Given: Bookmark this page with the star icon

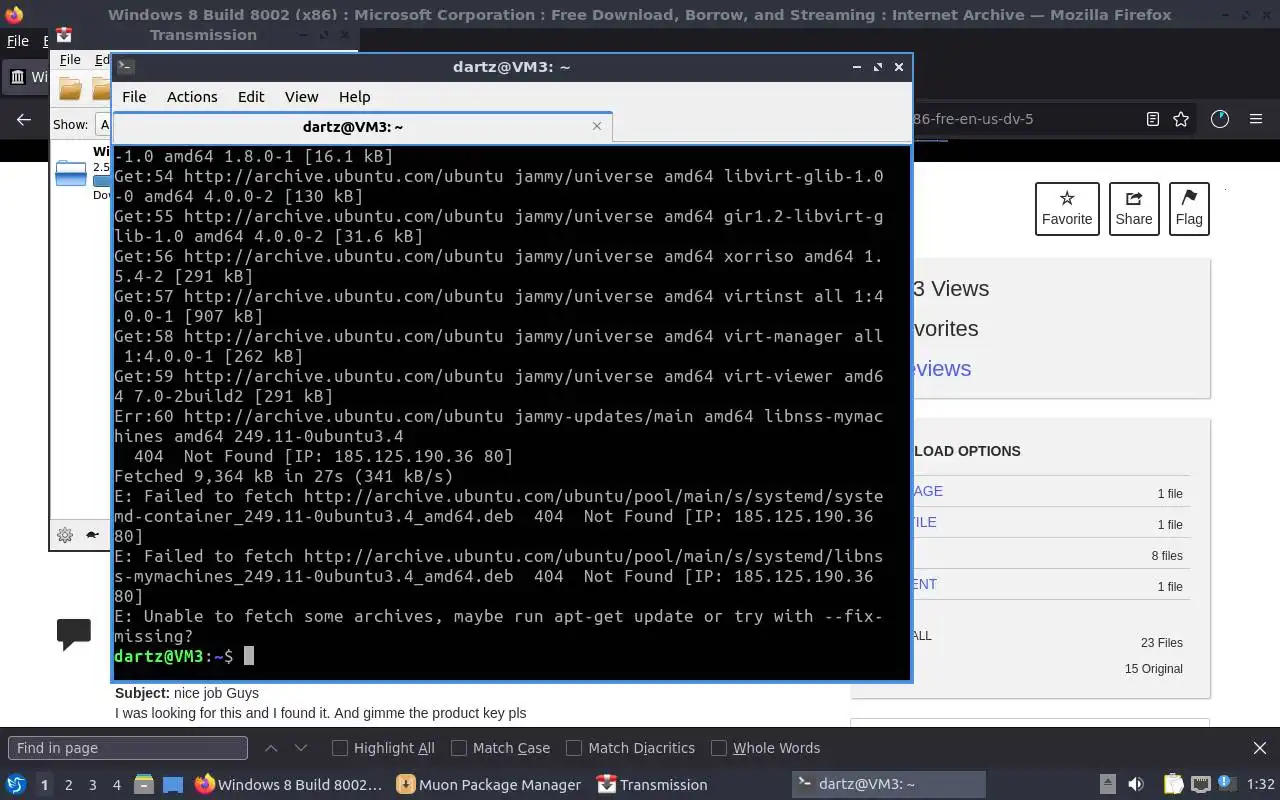Looking at the screenshot, I should click(1181, 119).
